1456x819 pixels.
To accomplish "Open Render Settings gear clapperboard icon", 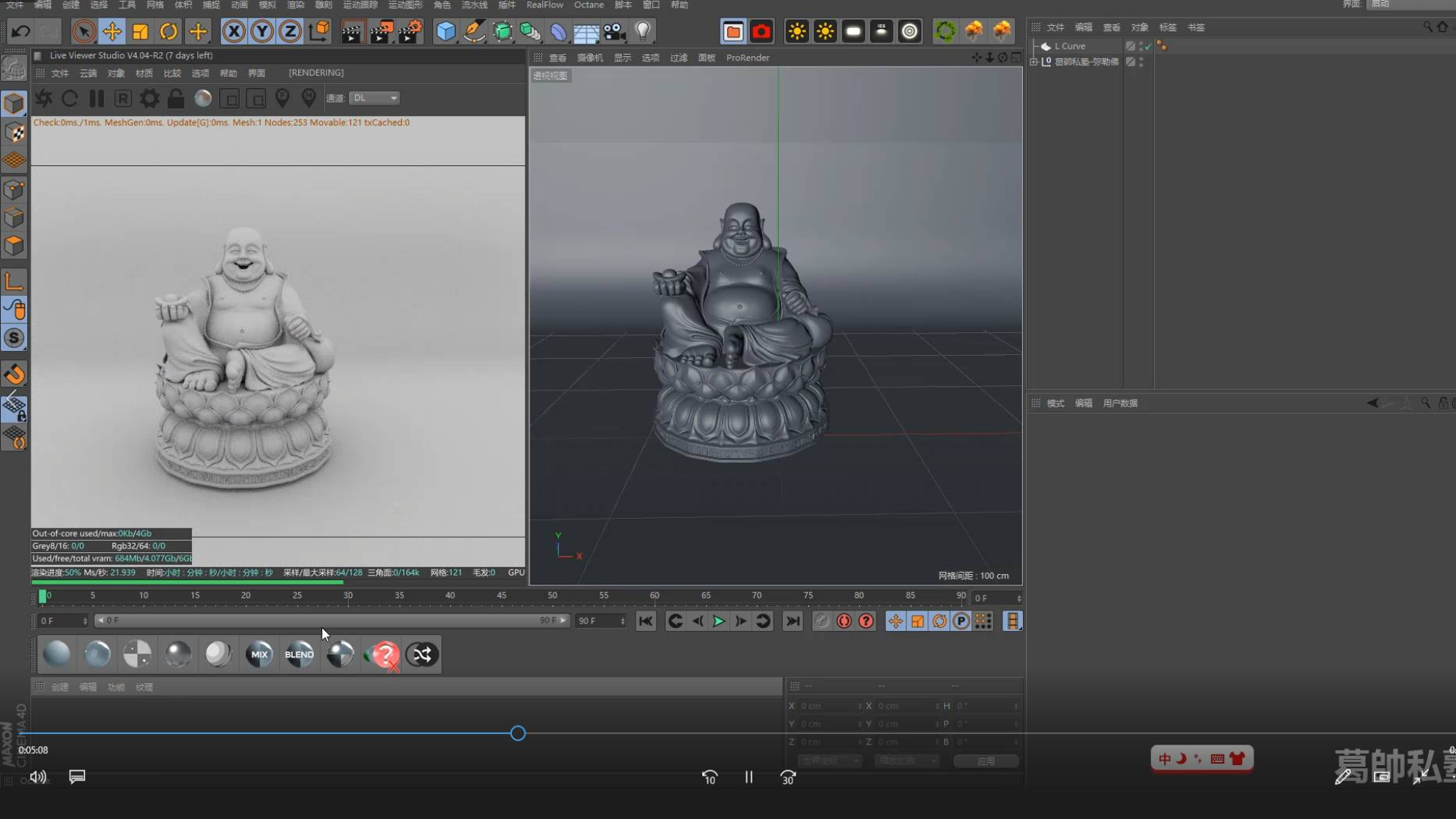I will [x=410, y=31].
